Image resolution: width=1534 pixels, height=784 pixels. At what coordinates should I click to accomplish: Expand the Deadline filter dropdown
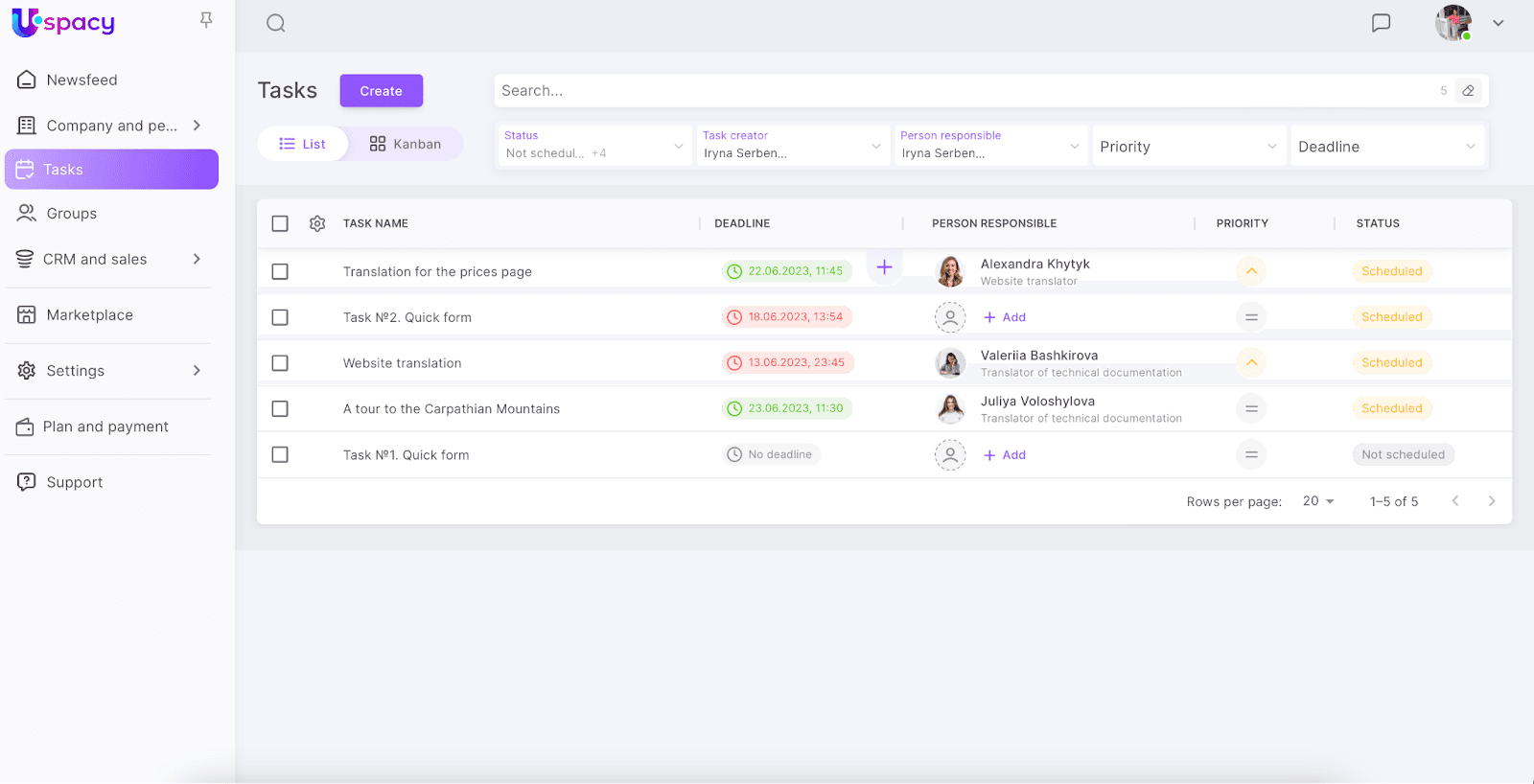click(1385, 147)
